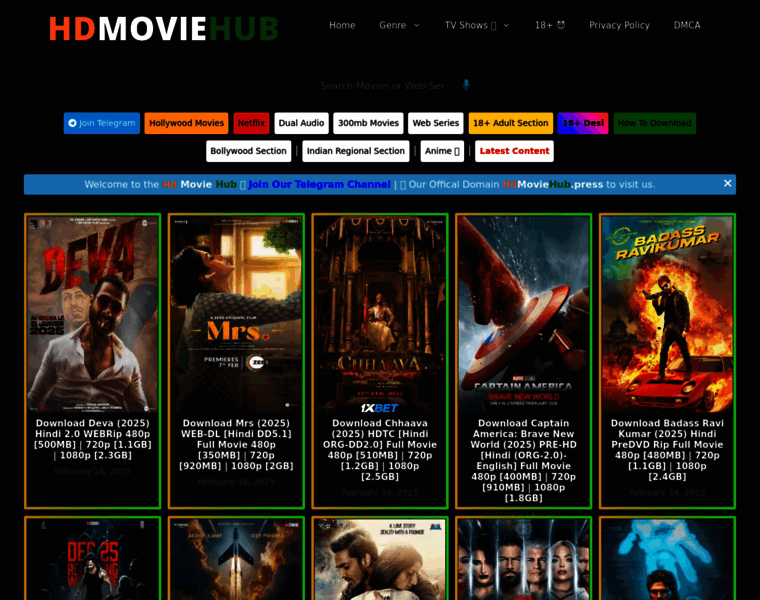Screen dimensions: 760x600
Task: Open the 18+ Desi gradient button
Action: [x=583, y=123]
